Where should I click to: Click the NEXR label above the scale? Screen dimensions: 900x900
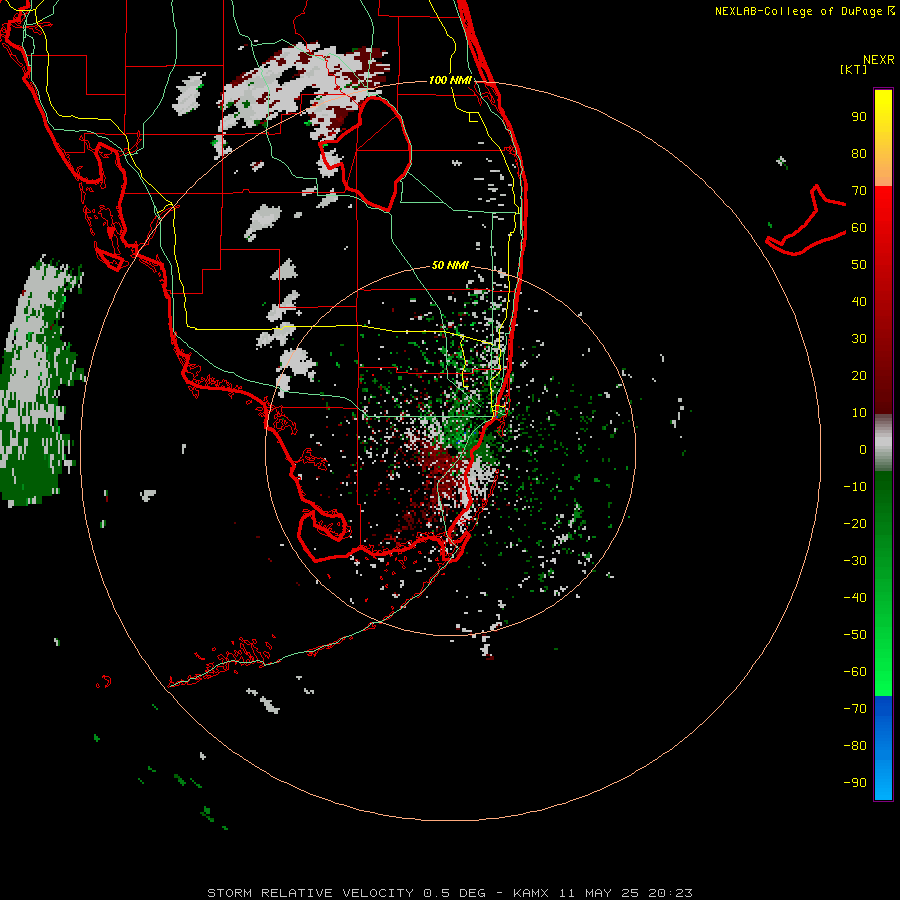coord(879,60)
